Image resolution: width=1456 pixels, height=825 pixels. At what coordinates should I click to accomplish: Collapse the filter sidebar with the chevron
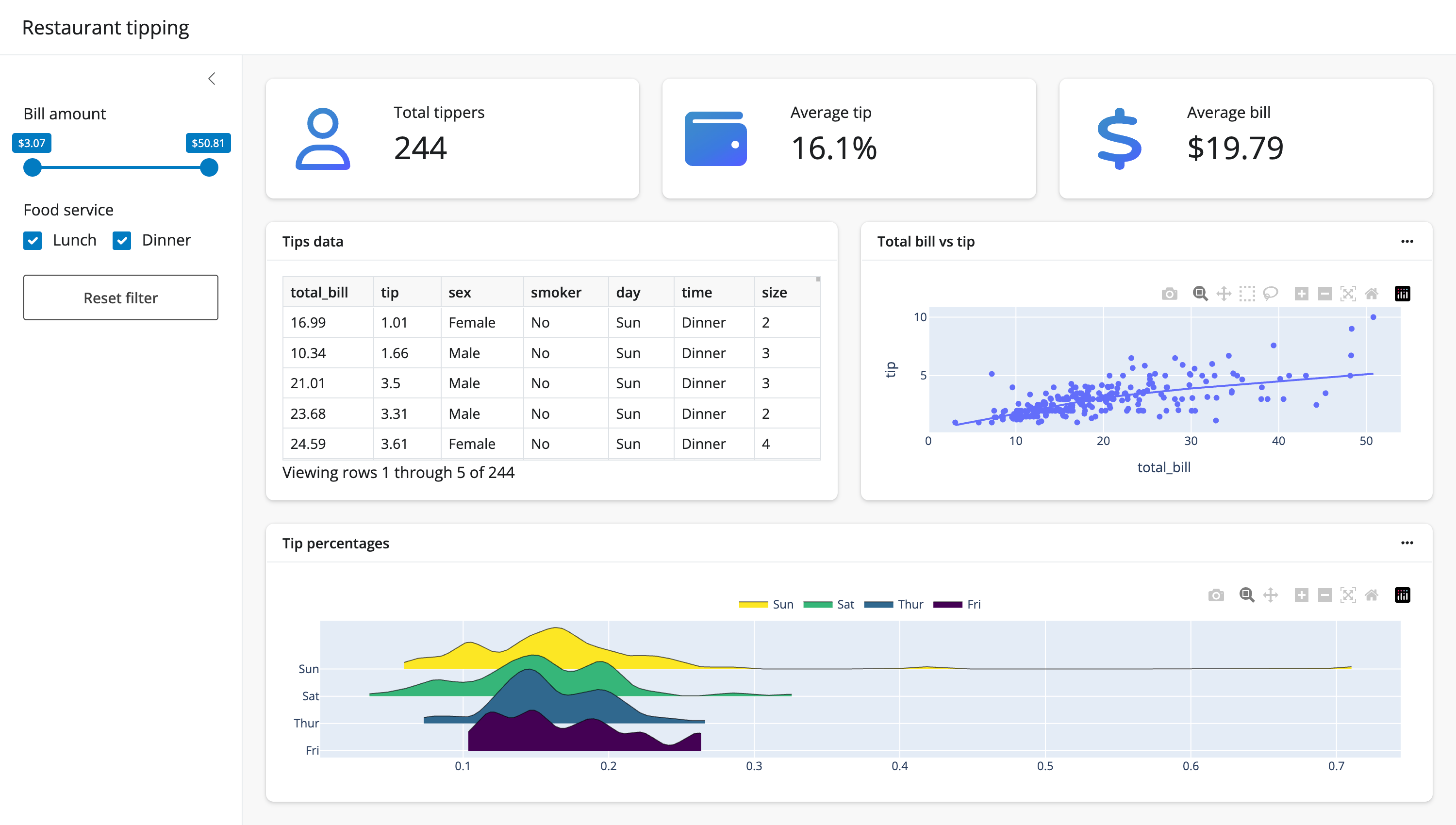pyautogui.click(x=212, y=78)
